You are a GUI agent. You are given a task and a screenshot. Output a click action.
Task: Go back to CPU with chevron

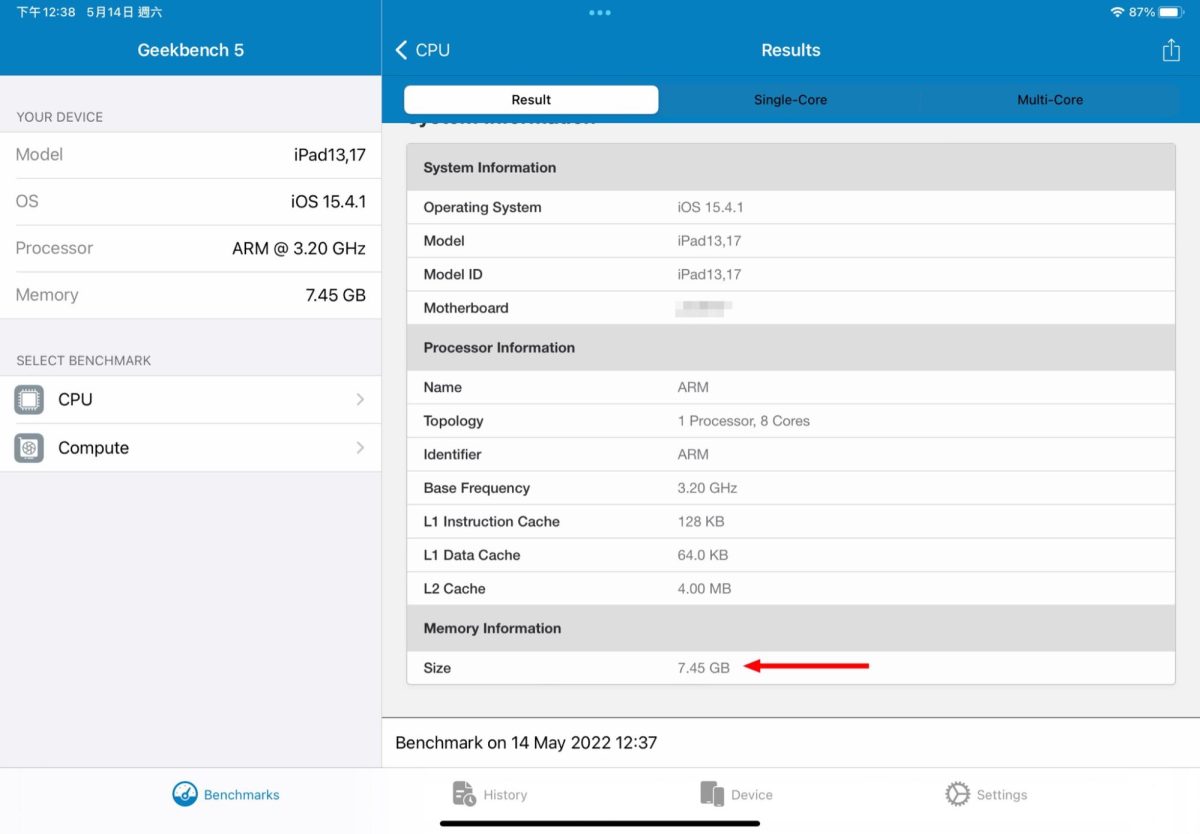(x=402, y=50)
